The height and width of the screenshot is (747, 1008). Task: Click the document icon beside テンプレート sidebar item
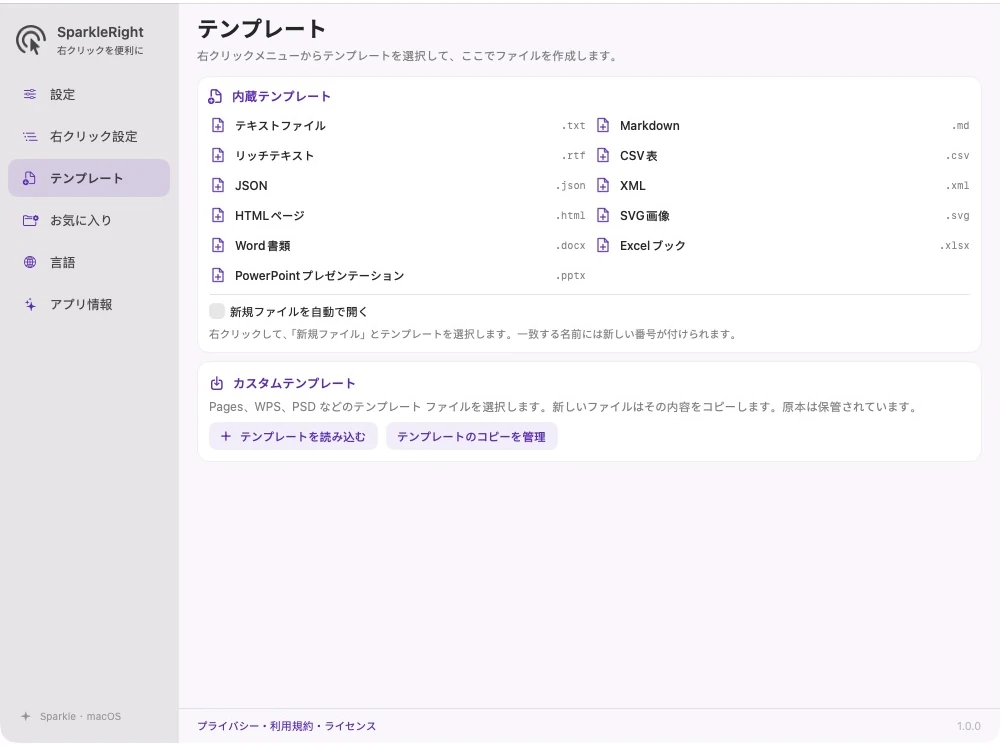(x=30, y=178)
